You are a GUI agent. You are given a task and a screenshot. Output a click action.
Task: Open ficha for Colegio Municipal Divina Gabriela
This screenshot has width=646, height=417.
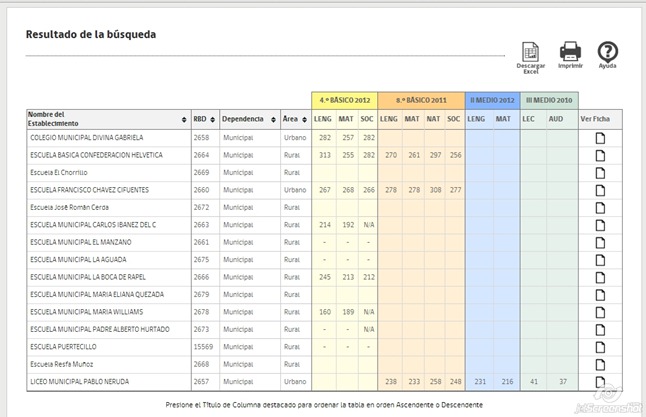click(x=600, y=138)
